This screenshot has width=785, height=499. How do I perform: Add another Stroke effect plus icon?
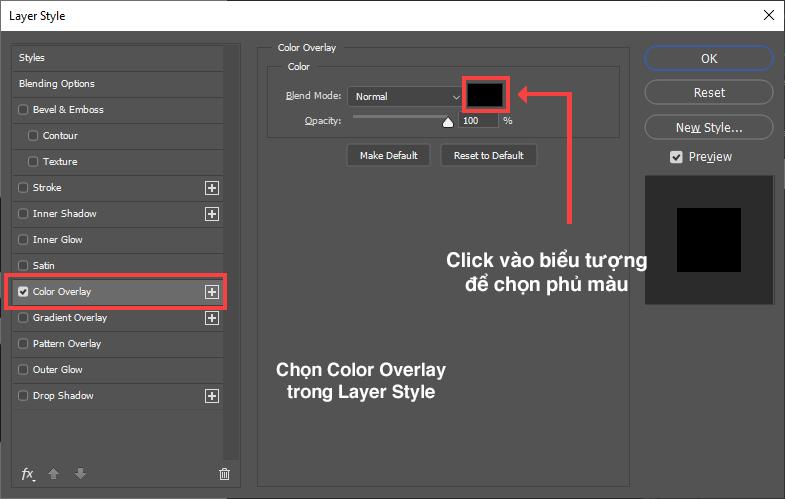[x=212, y=188]
